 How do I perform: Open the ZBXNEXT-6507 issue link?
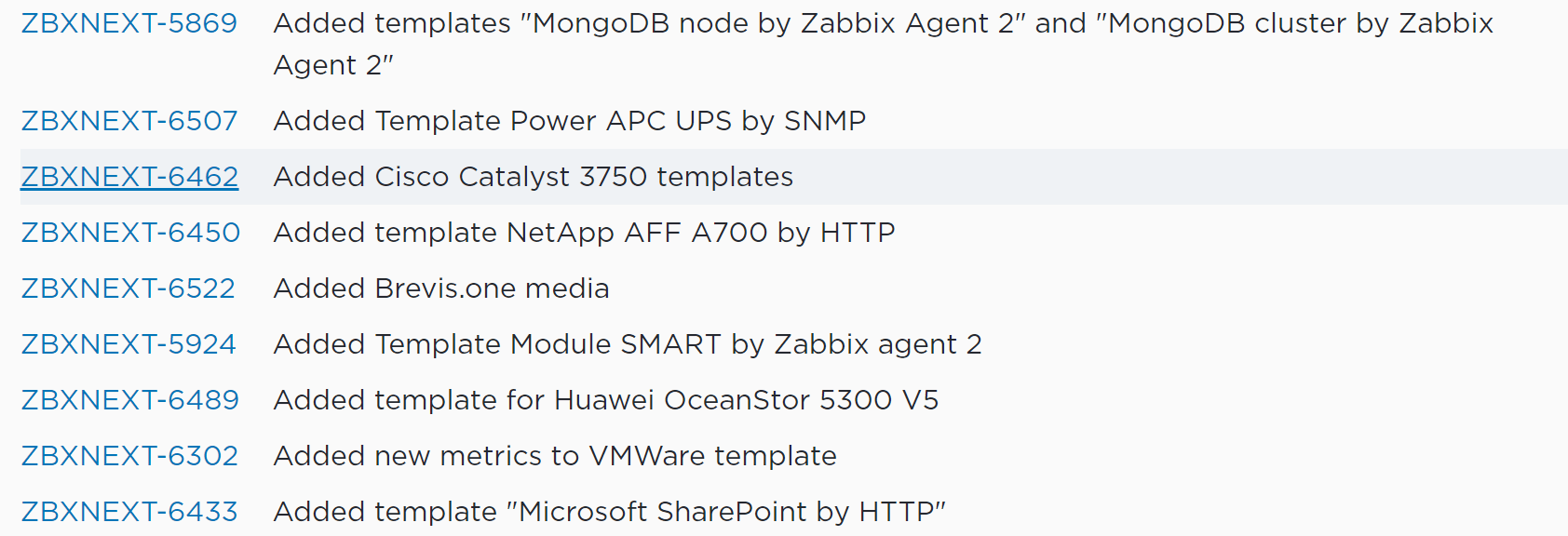128,120
